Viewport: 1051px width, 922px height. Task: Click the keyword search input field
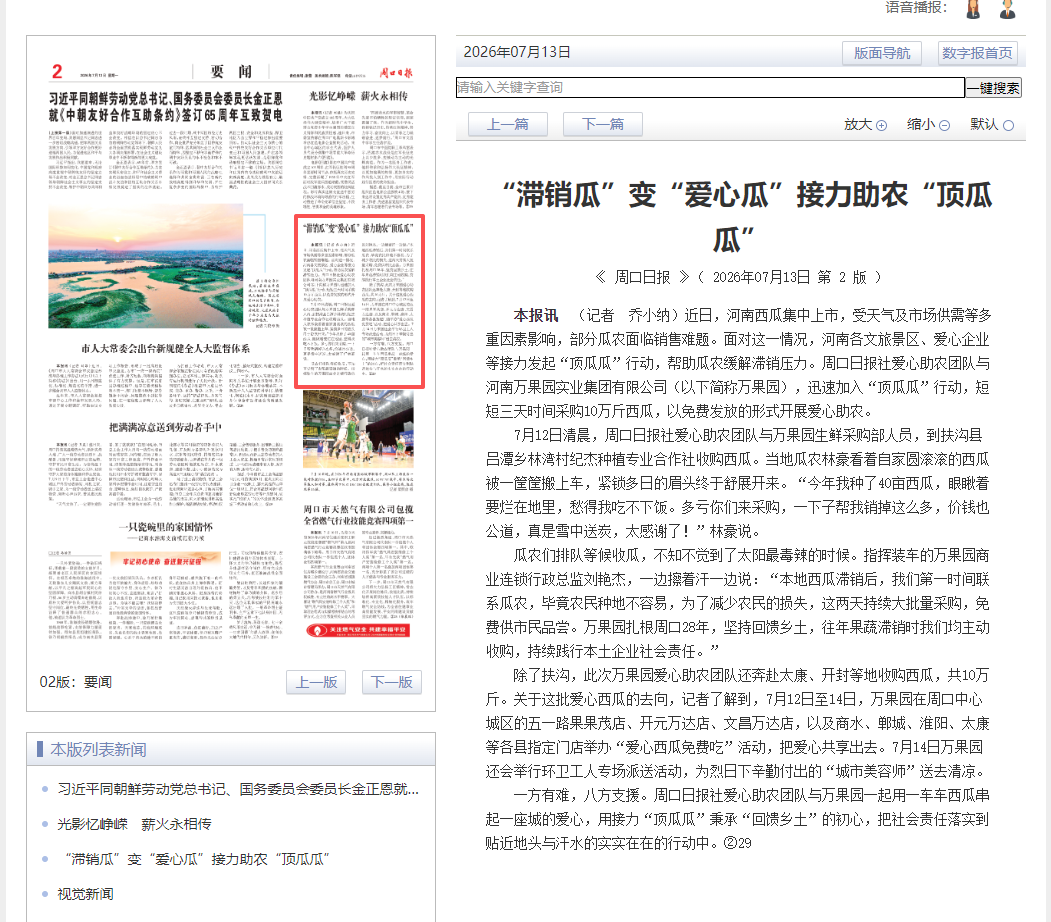(x=710, y=88)
